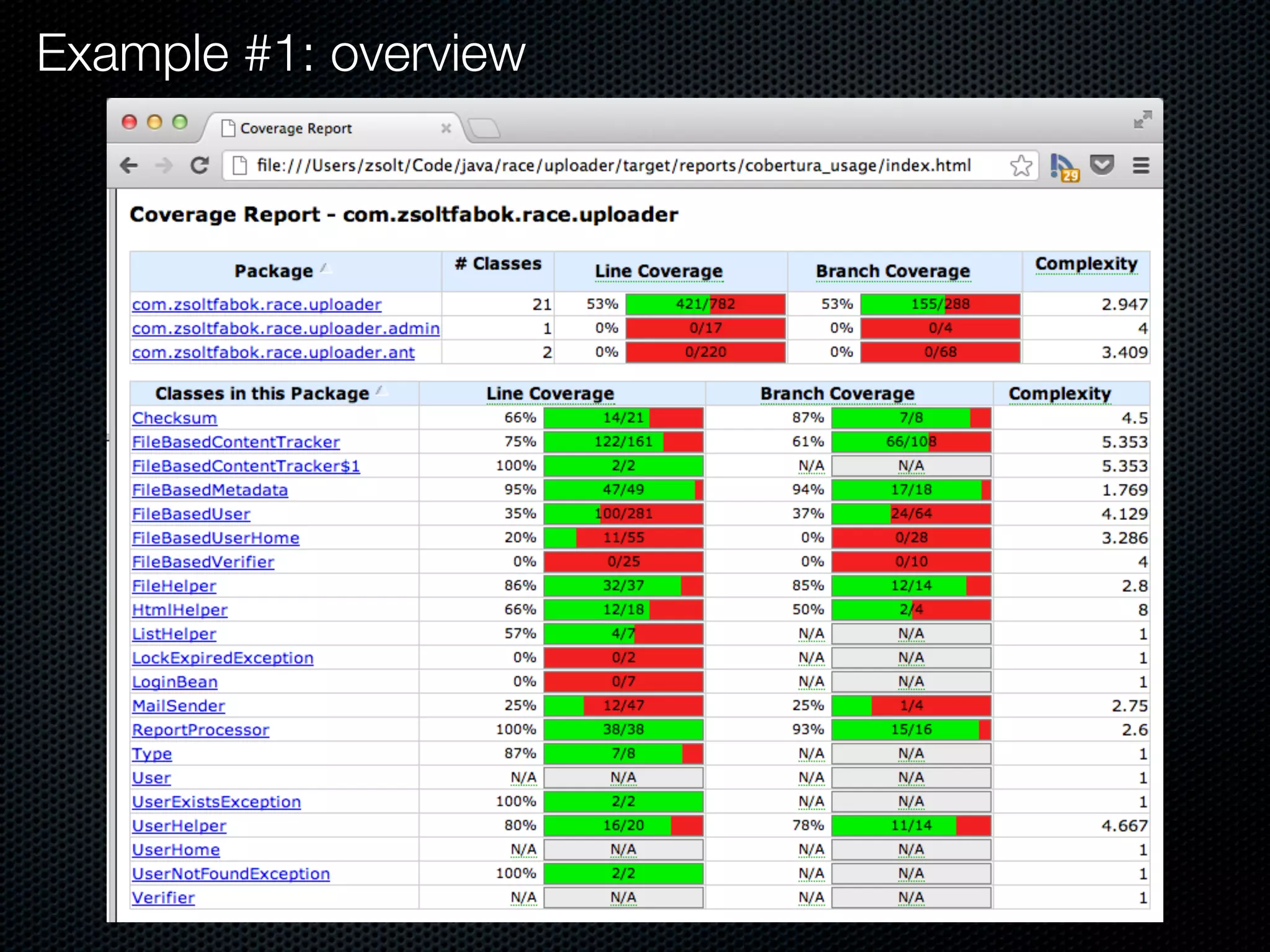Open the RSS extension with 29 badge
1270x952 pixels.
pyautogui.click(x=1064, y=167)
